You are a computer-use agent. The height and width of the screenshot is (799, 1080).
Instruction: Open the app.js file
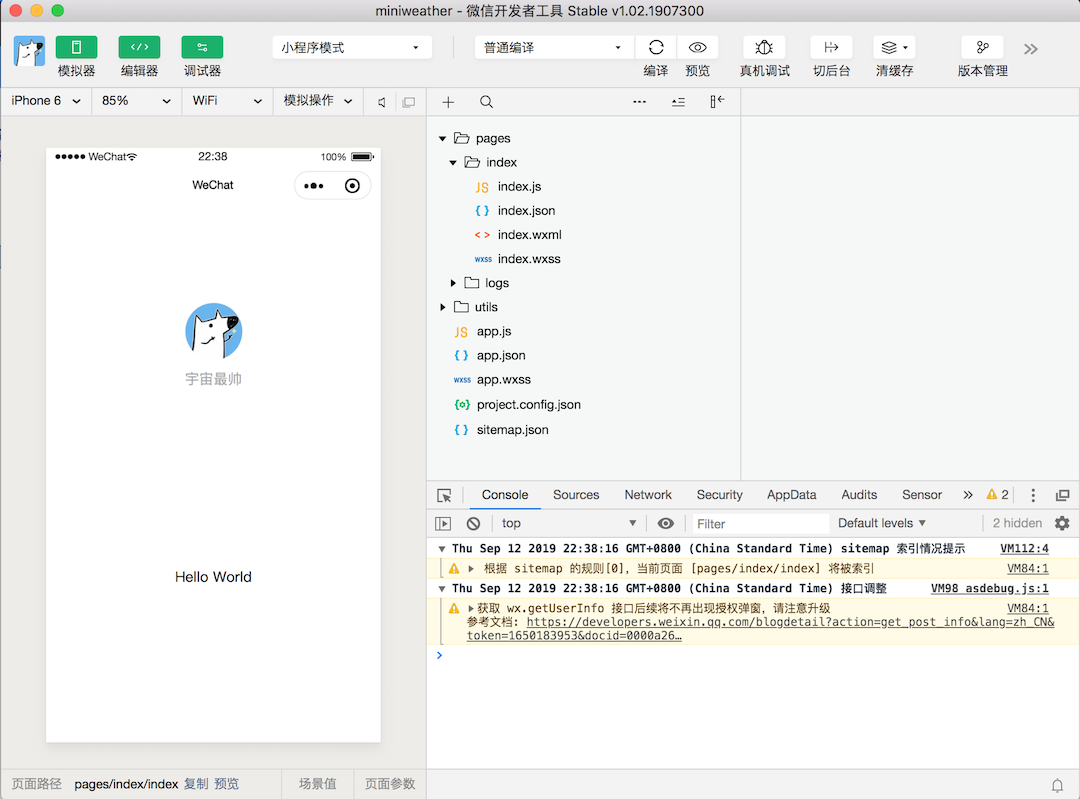click(x=494, y=331)
